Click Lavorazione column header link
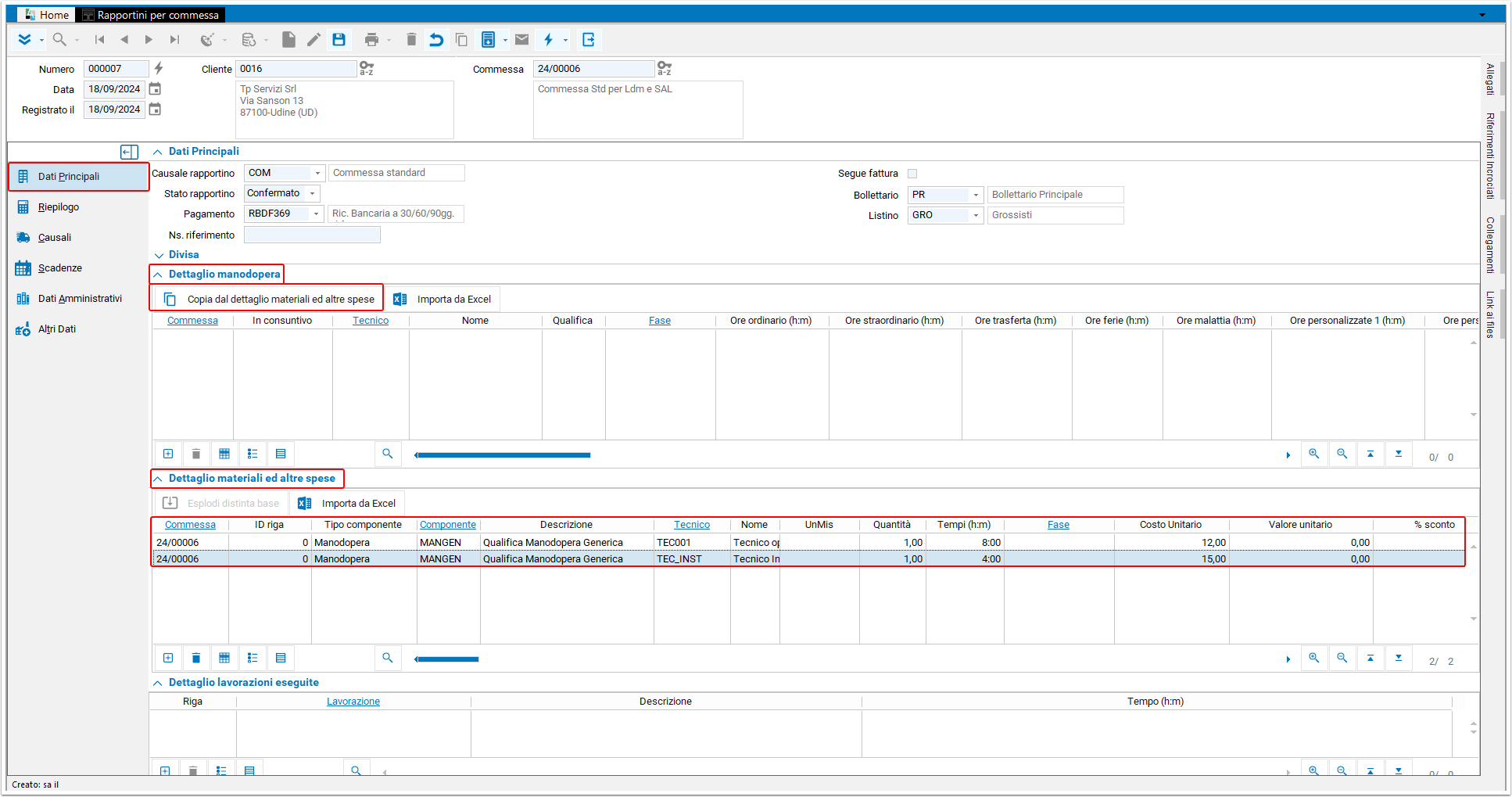 [353, 702]
